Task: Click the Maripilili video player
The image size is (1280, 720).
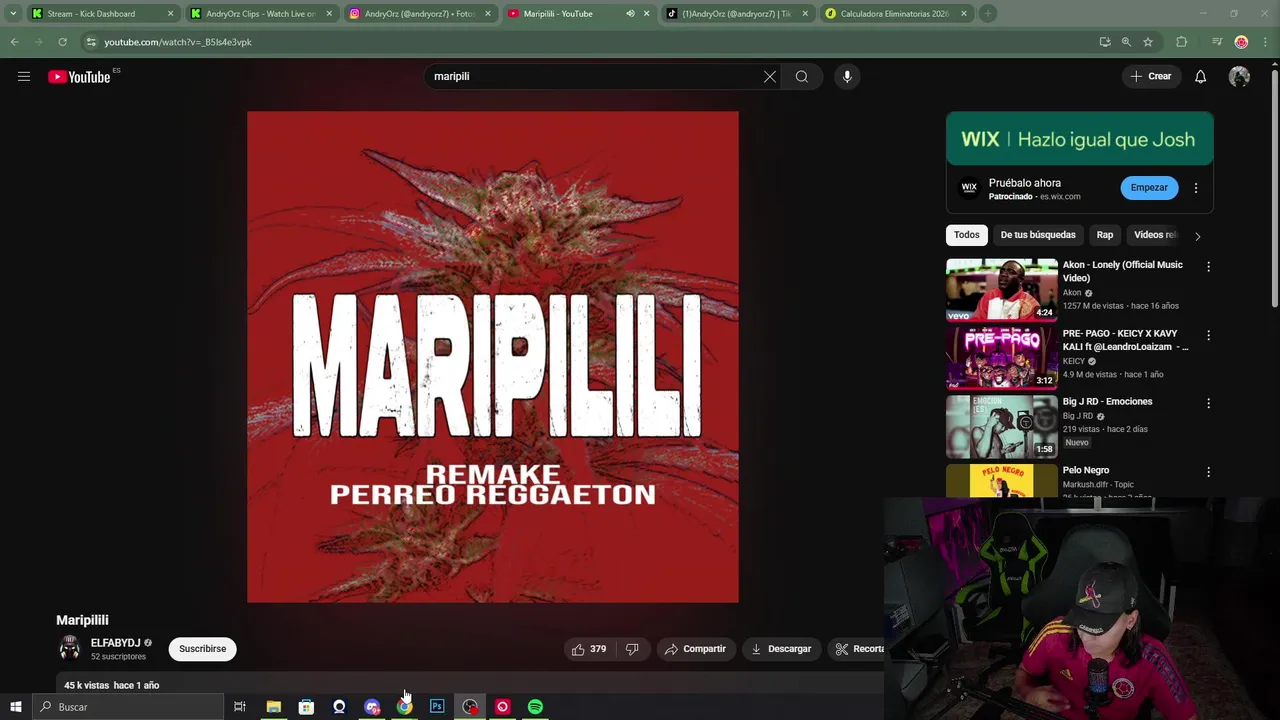Action: [493, 357]
